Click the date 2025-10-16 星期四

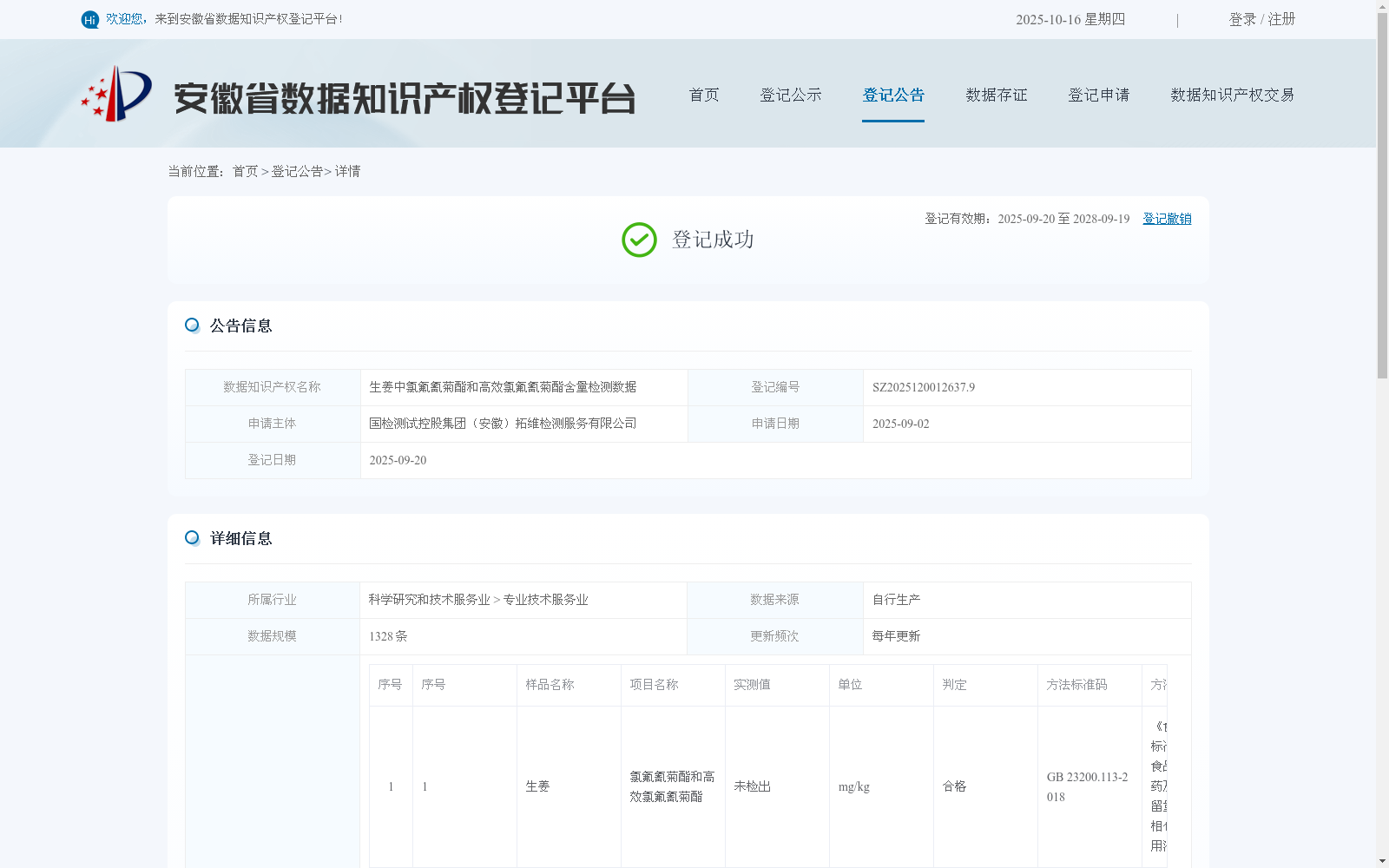[x=1070, y=19]
